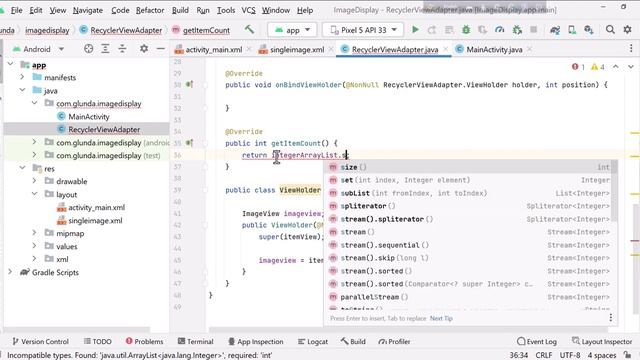Run the app with green play button

[415, 30]
